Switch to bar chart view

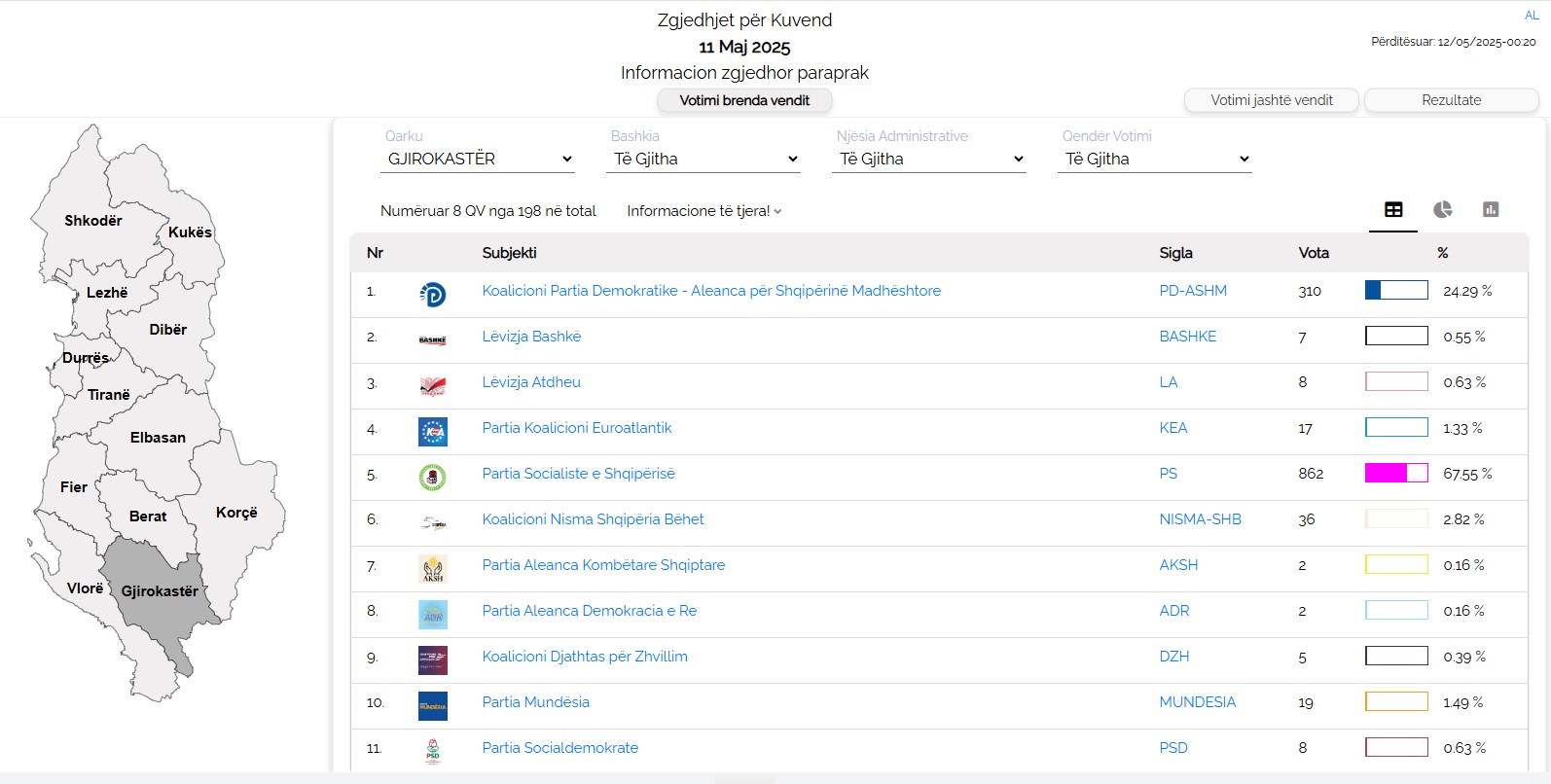pyautogui.click(x=1490, y=210)
